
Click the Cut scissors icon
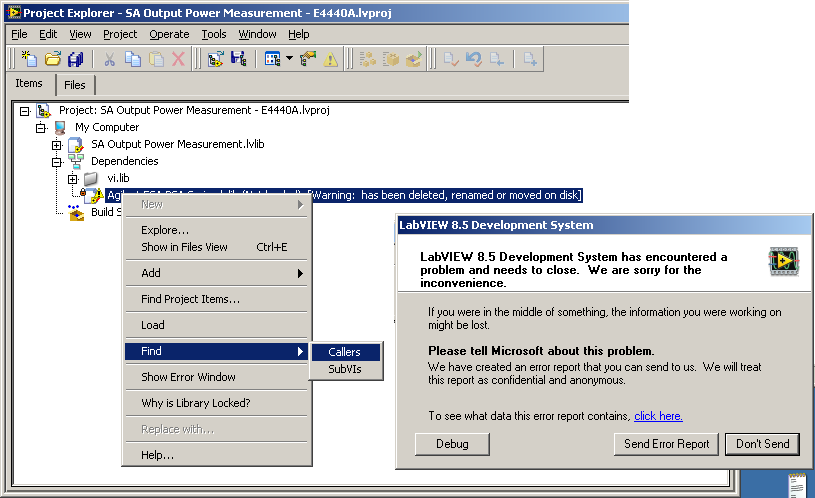click(109, 59)
